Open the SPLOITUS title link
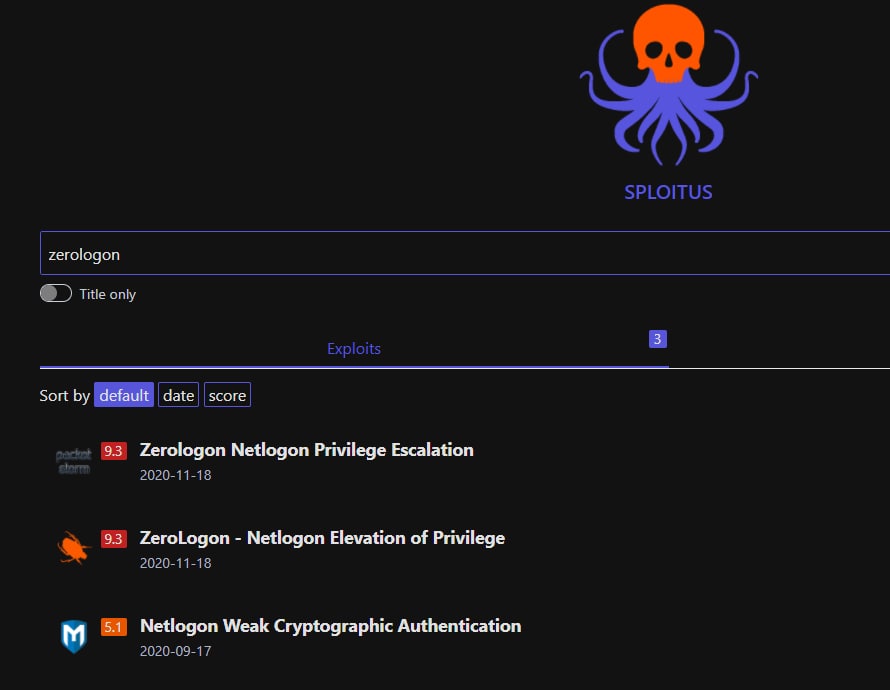The width and height of the screenshot is (890, 690). click(x=668, y=192)
